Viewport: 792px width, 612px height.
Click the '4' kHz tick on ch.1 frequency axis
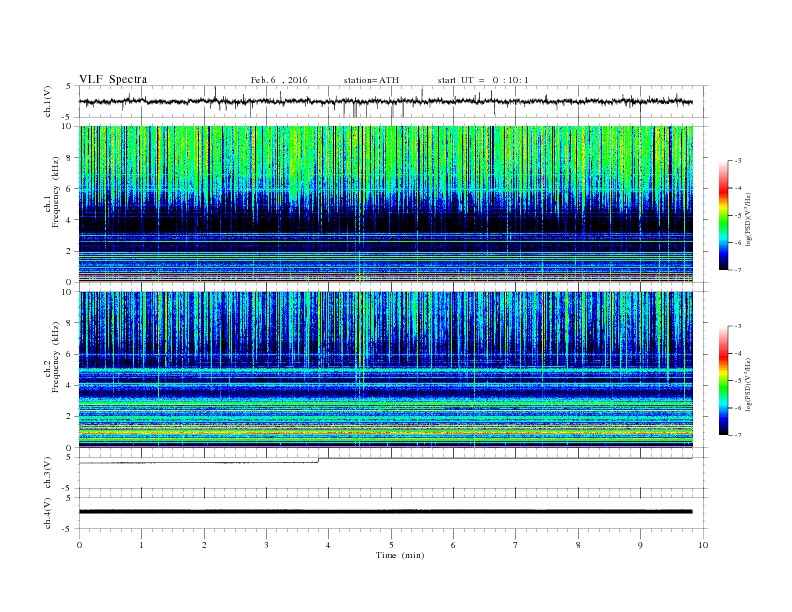pos(69,220)
